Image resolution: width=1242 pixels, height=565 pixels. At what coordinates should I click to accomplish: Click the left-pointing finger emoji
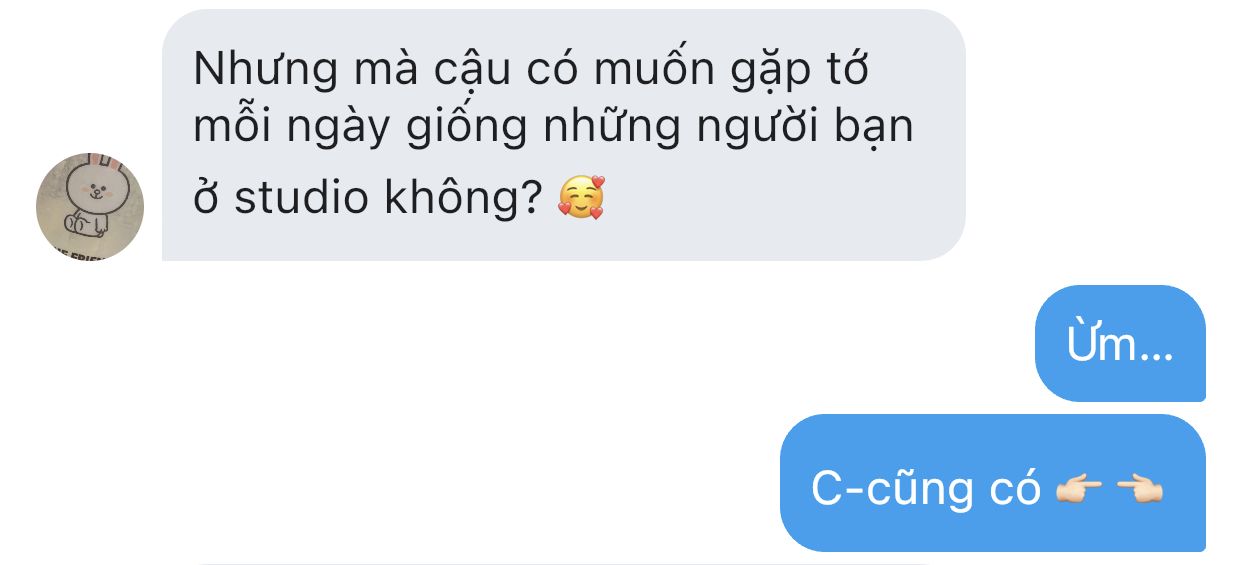pos(1139,489)
